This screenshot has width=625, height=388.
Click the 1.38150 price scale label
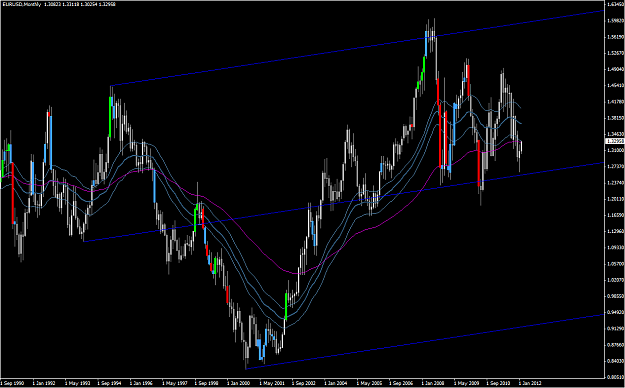point(615,118)
